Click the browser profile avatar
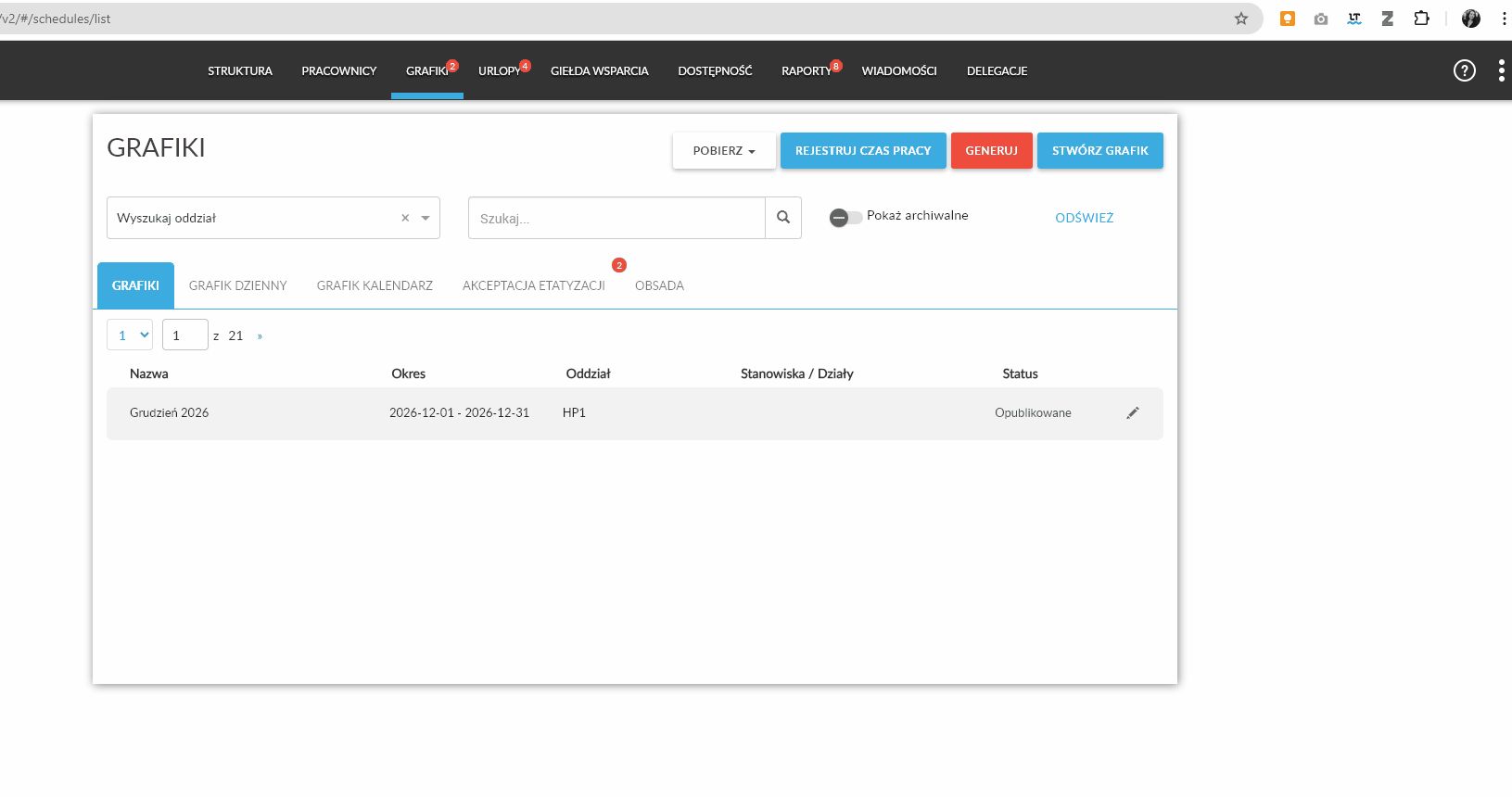The width and height of the screenshot is (1512, 797). [x=1470, y=19]
